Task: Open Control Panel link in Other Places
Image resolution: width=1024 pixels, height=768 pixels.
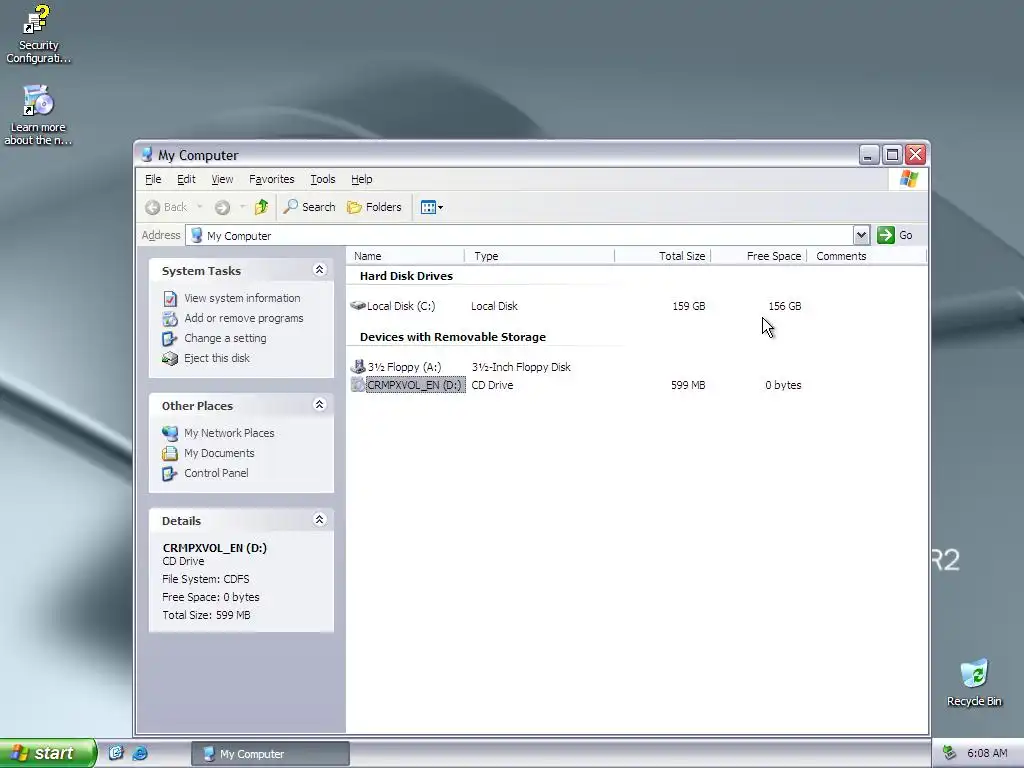Action: (216, 473)
